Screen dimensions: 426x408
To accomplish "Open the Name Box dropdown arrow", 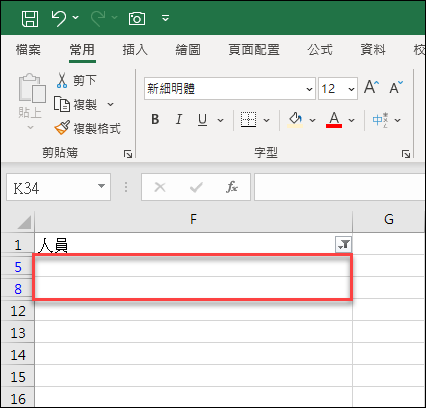I will point(102,186).
